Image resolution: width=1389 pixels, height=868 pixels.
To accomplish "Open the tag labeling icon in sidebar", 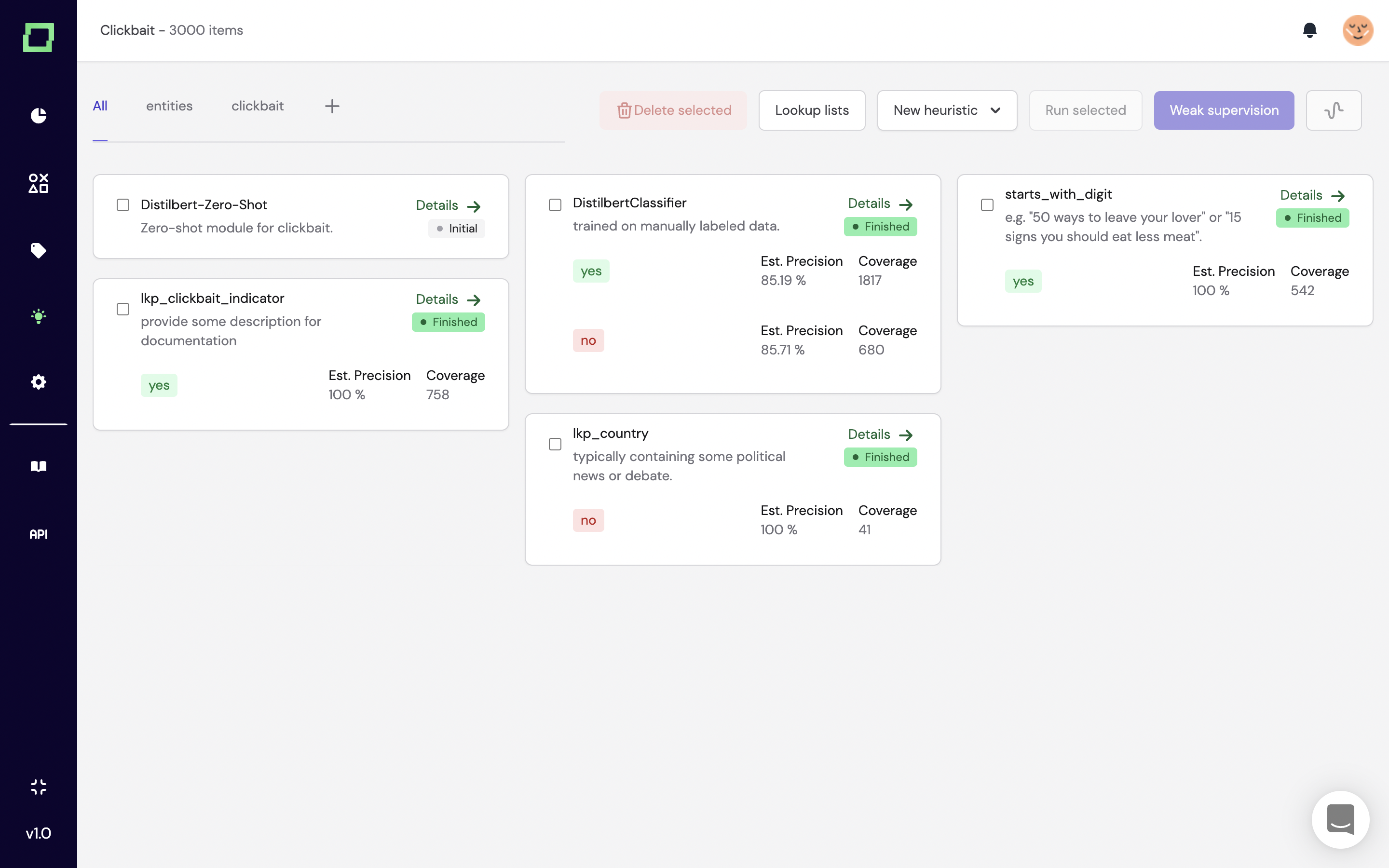I will pyautogui.click(x=39, y=250).
